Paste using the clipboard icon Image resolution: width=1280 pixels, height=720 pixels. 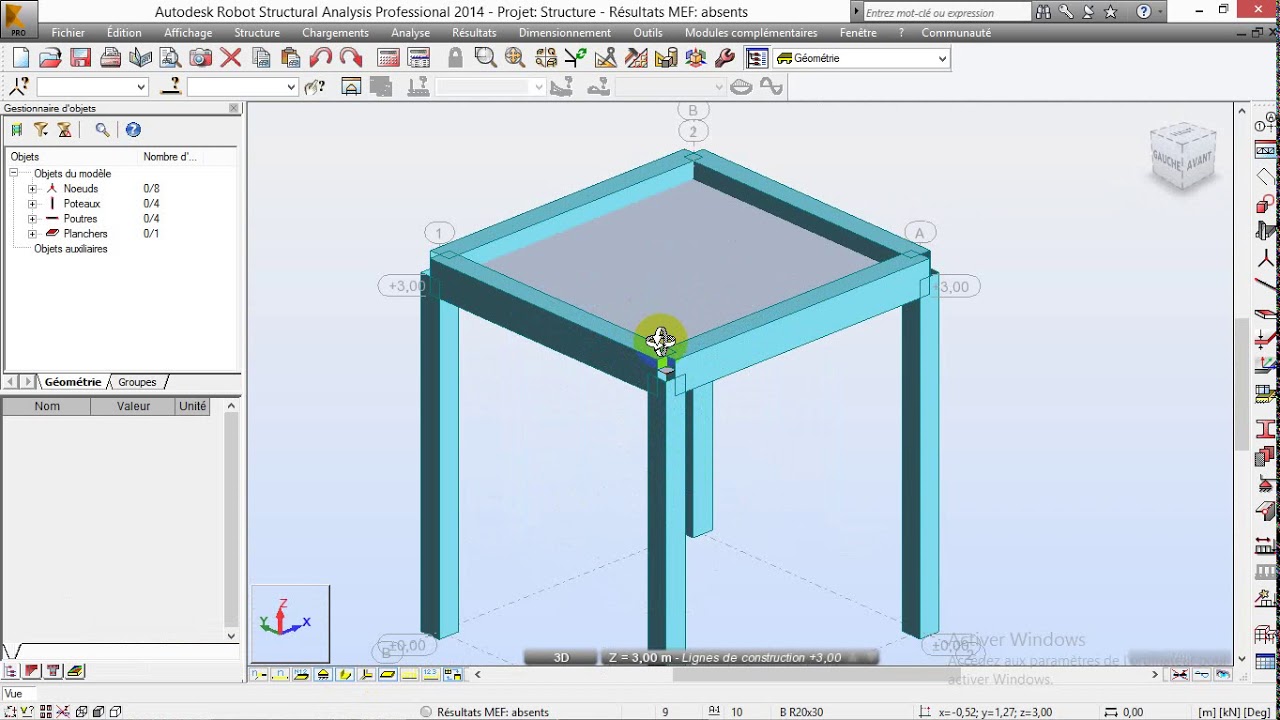tap(290, 58)
